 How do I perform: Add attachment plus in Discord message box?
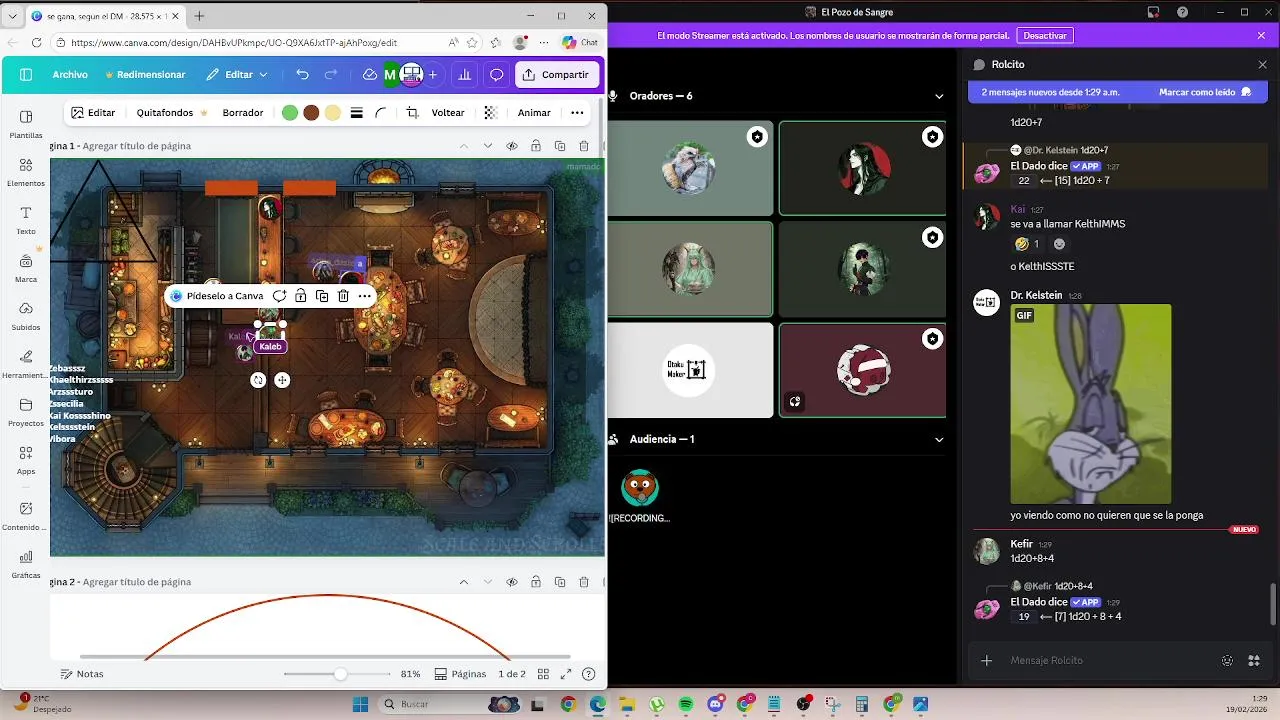tap(987, 661)
